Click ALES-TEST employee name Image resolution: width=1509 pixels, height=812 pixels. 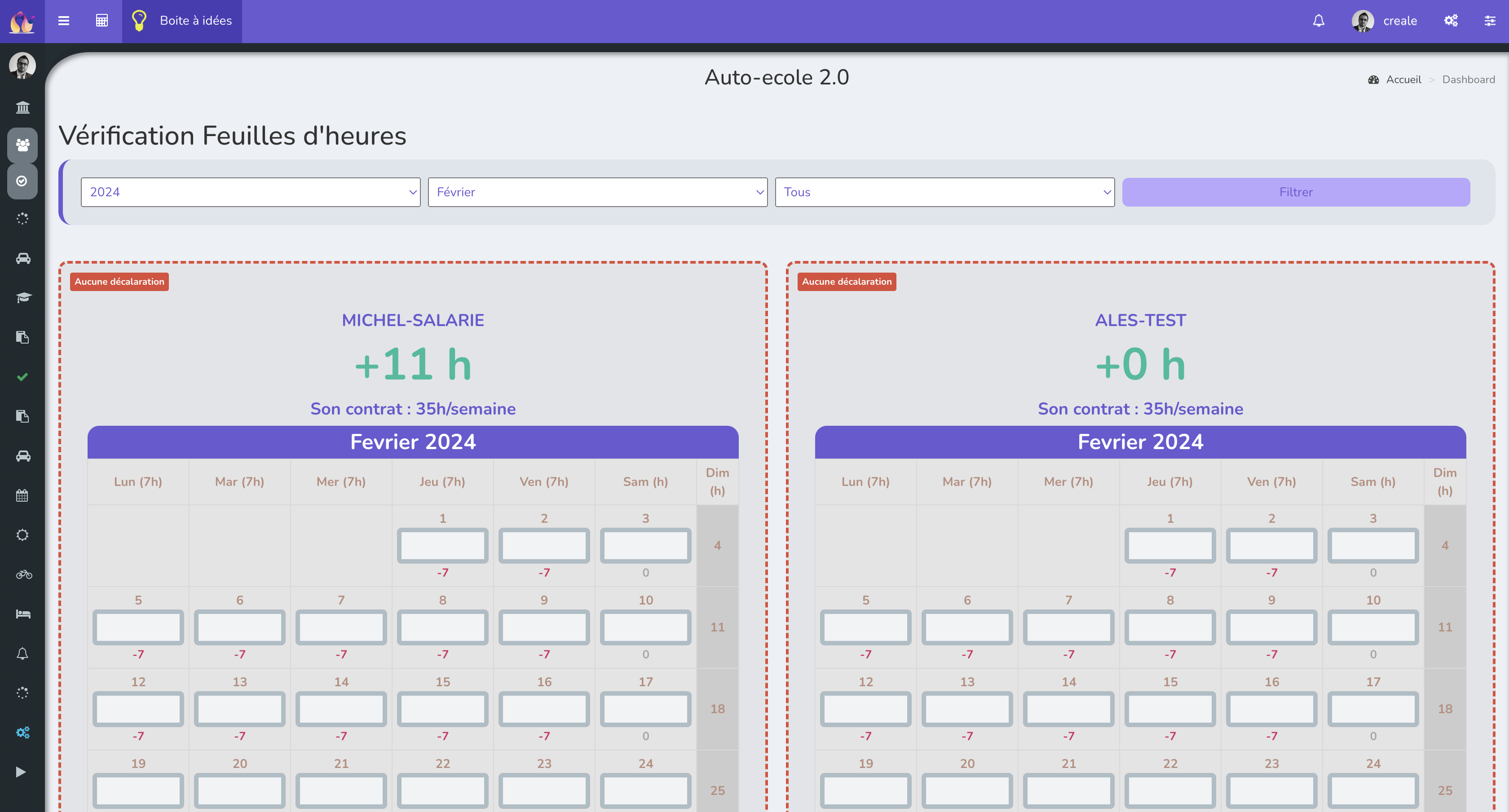click(x=1141, y=321)
